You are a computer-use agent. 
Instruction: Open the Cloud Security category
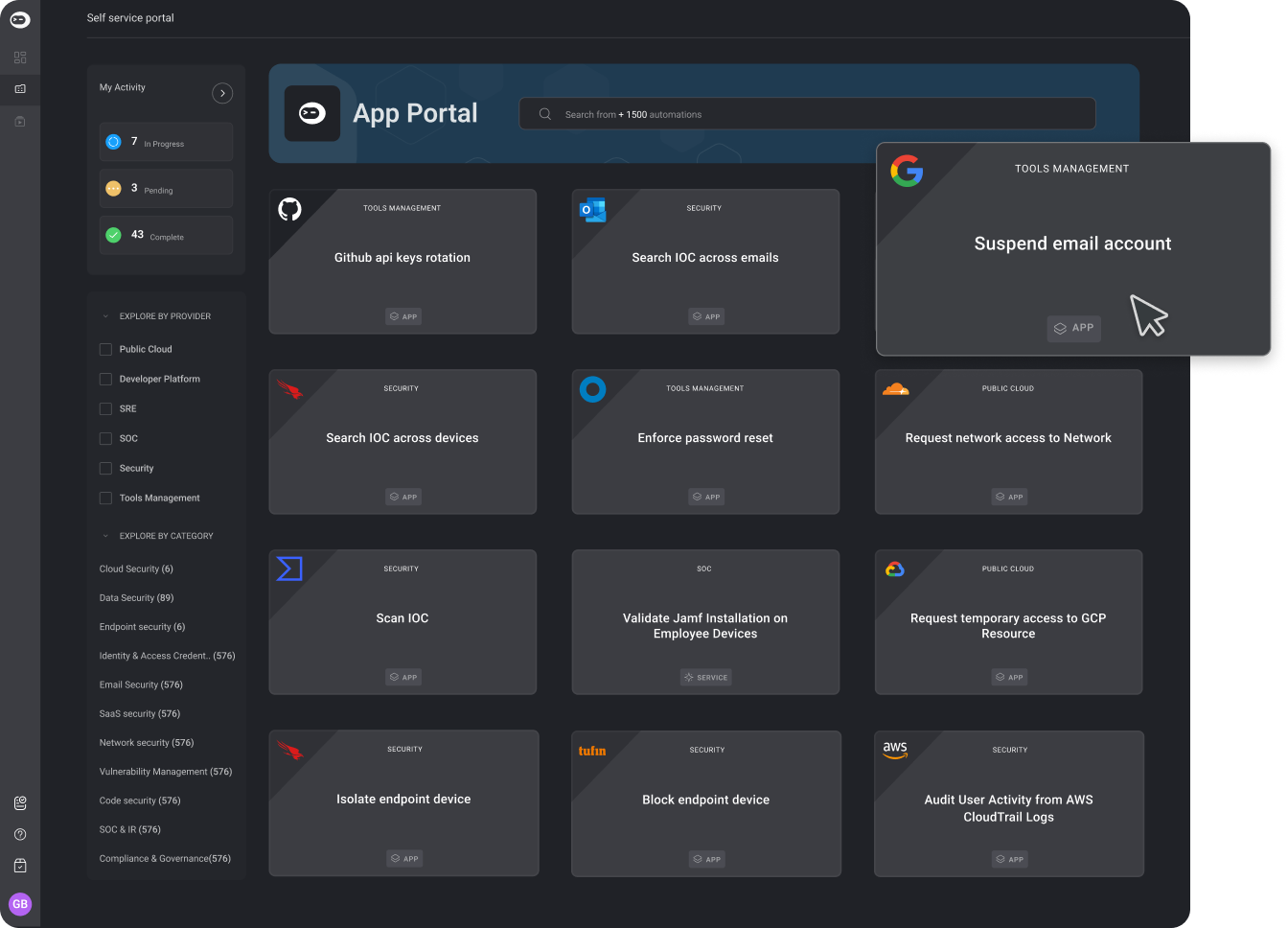click(135, 568)
